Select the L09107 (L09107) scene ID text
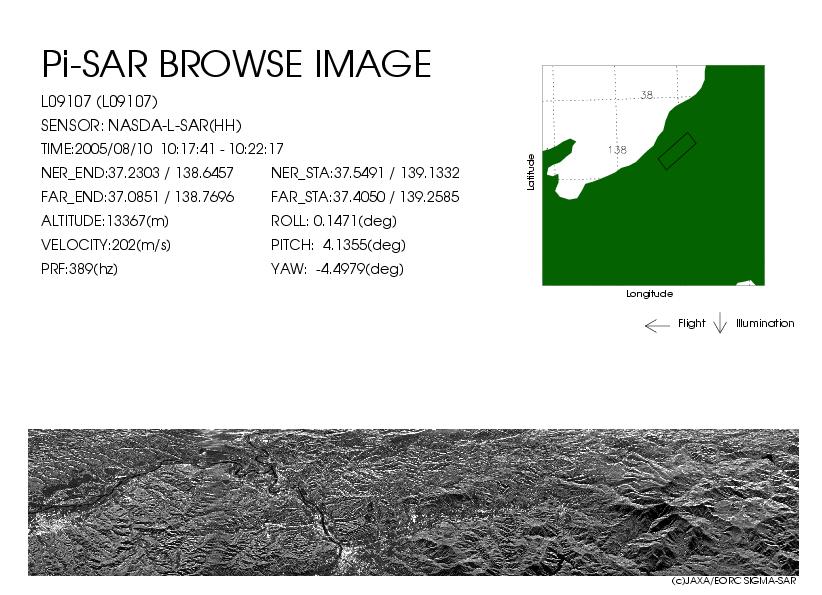The image size is (822, 595). tap(99, 101)
